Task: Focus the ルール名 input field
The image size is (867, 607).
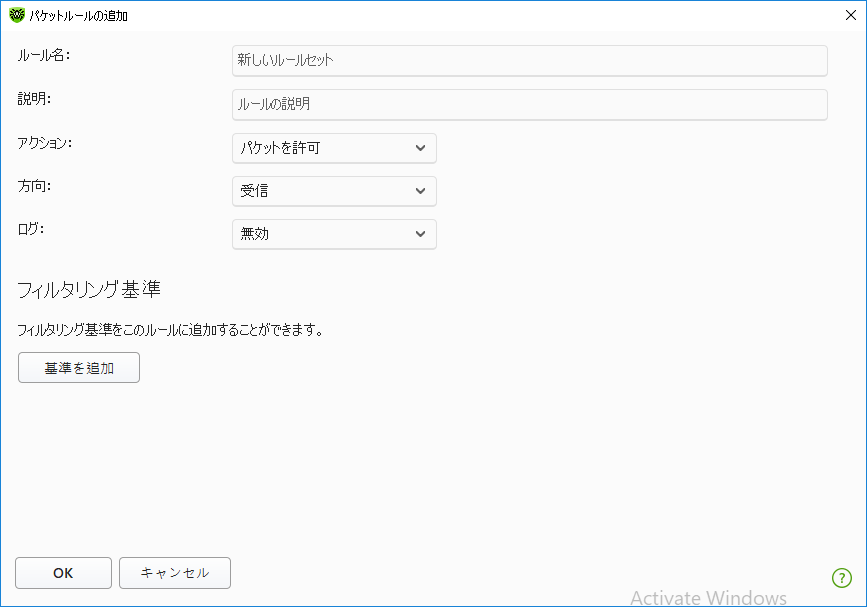Action: tap(529, 61)
